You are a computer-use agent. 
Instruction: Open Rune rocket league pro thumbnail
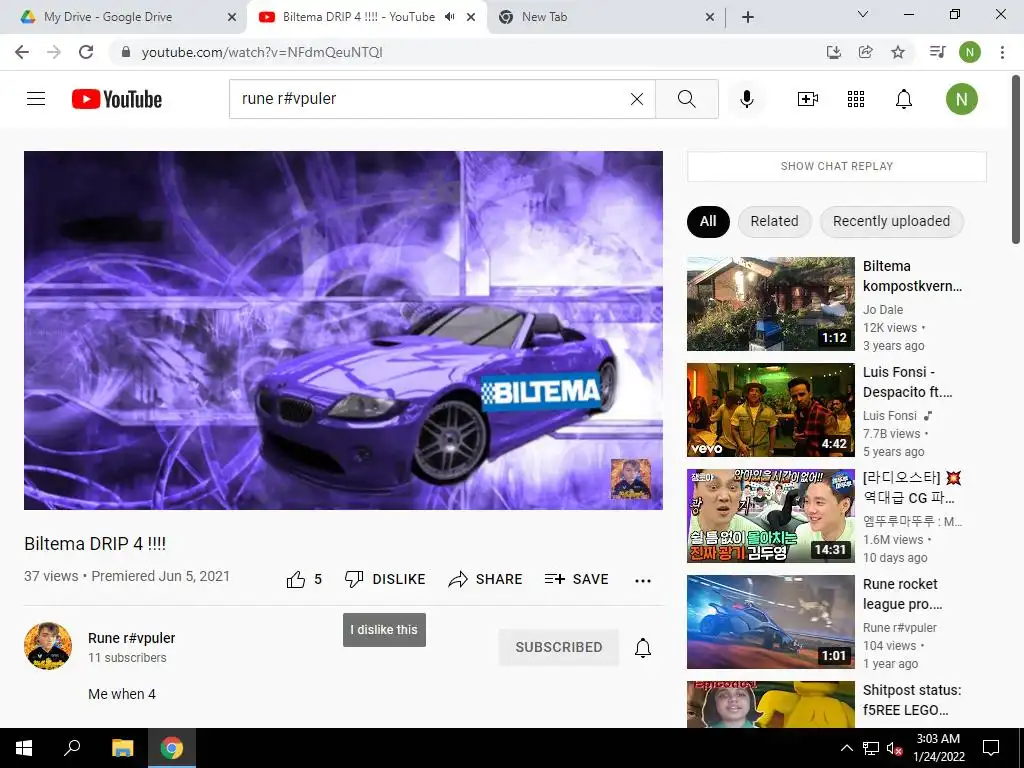[x=771, y=622]
